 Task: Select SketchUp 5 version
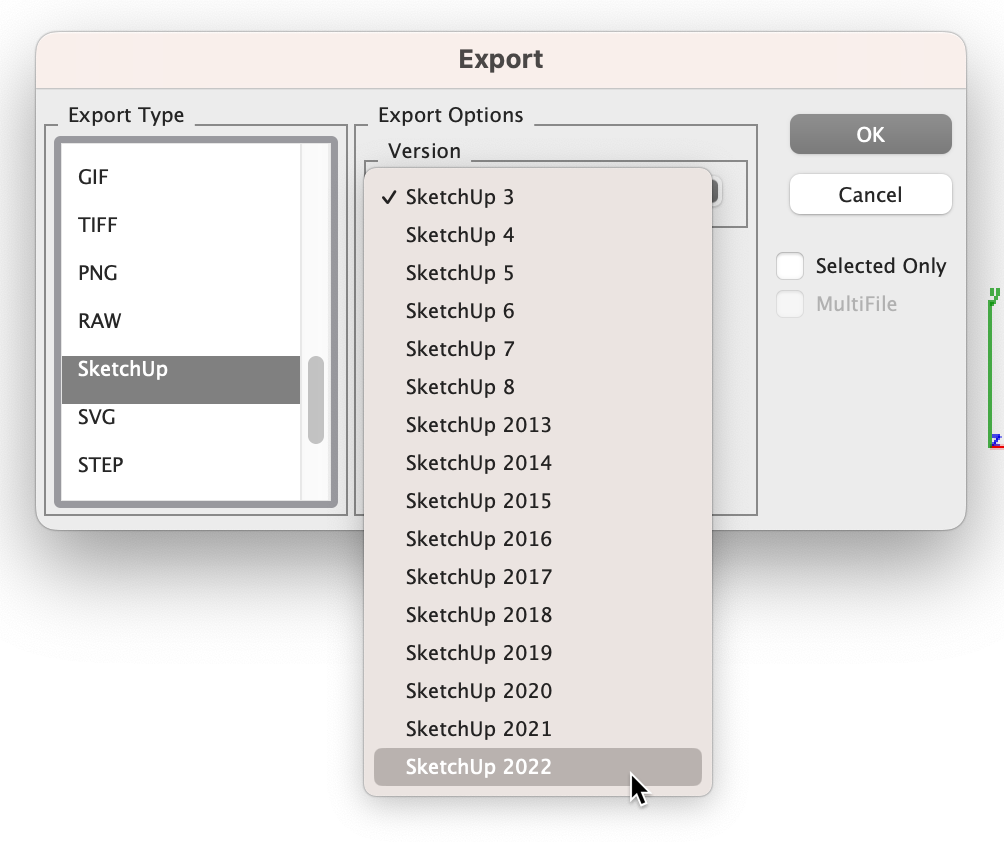[x=538, y=273]
